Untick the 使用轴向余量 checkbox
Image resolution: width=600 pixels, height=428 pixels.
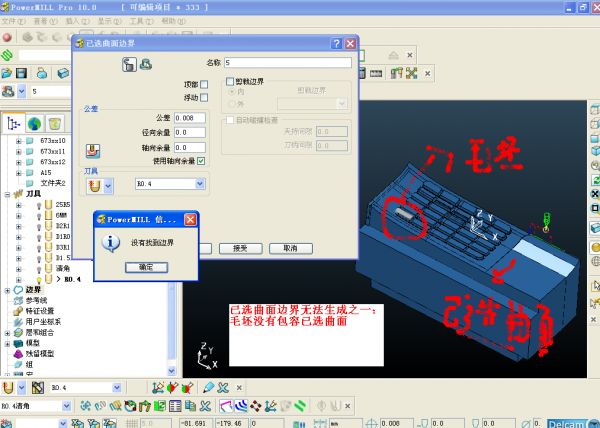coord(201,161)
